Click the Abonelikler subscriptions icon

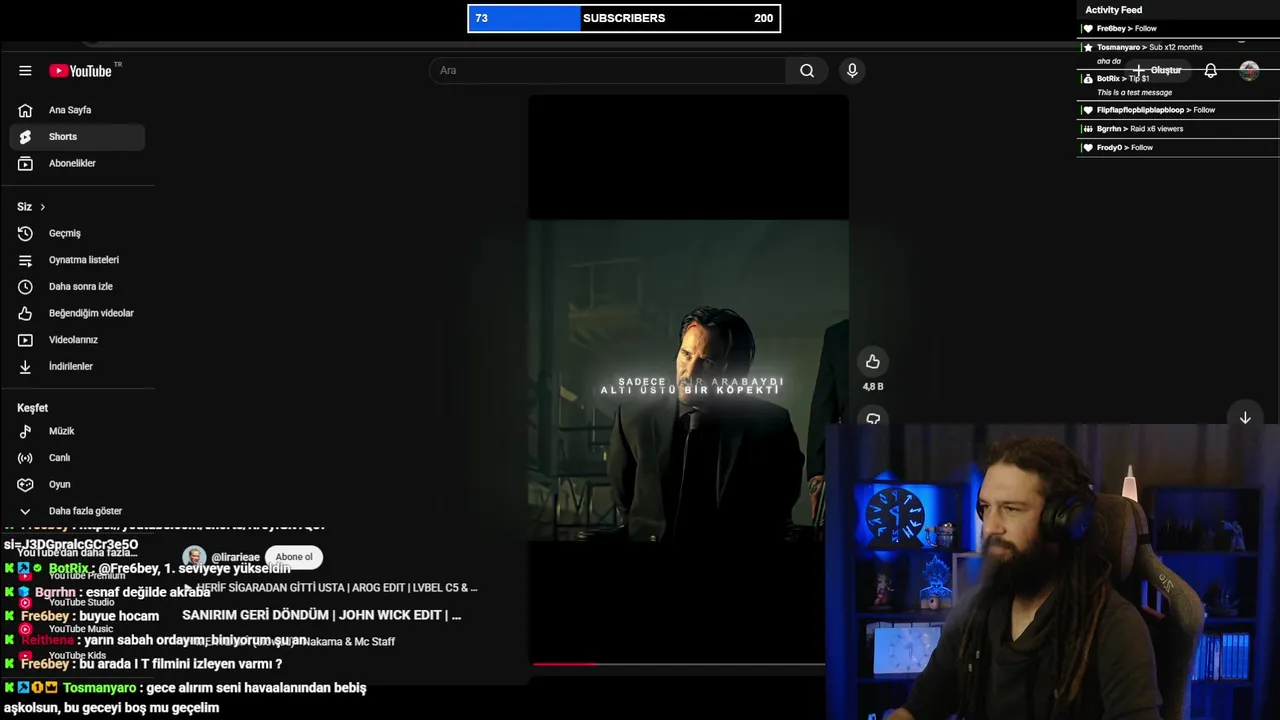26,163
